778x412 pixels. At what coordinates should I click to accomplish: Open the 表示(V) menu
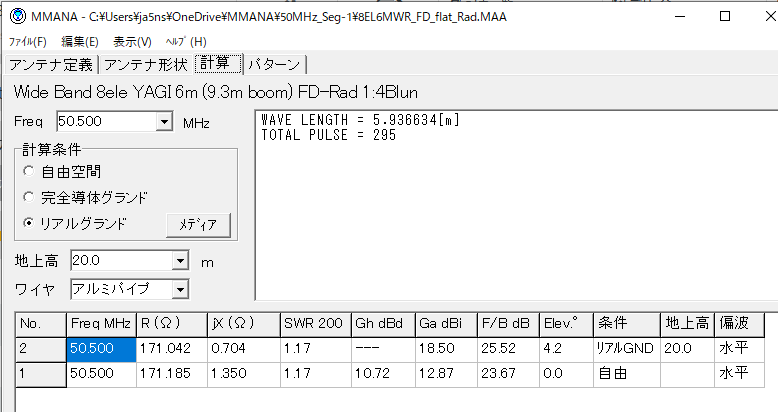pos(132,42)
